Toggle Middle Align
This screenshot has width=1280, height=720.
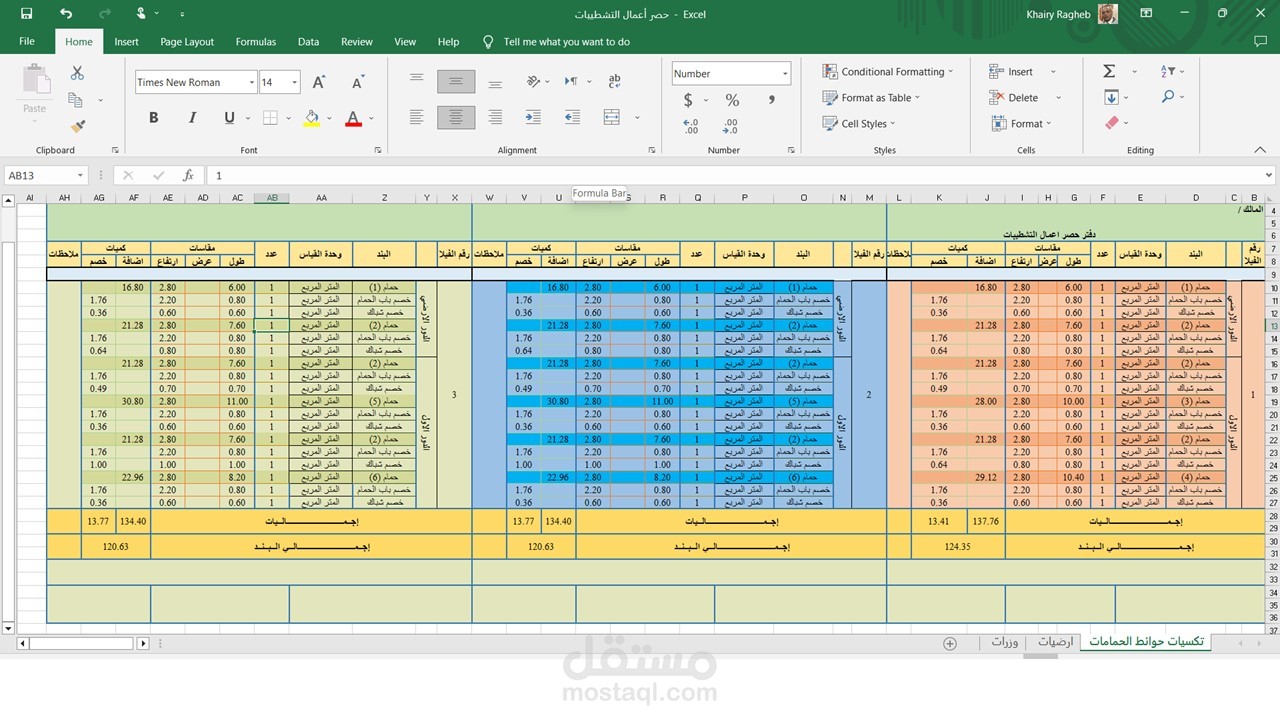point(456,81)
